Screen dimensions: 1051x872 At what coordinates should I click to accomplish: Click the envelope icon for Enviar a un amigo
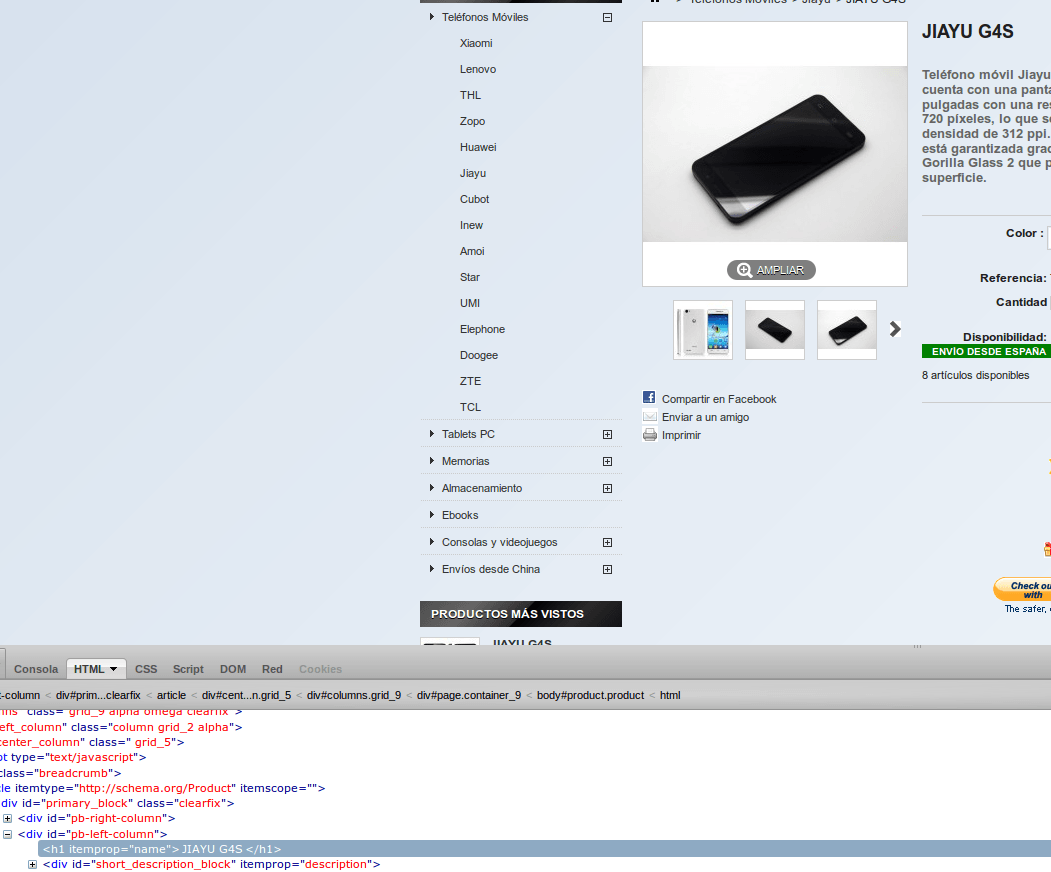click(650, 416)
